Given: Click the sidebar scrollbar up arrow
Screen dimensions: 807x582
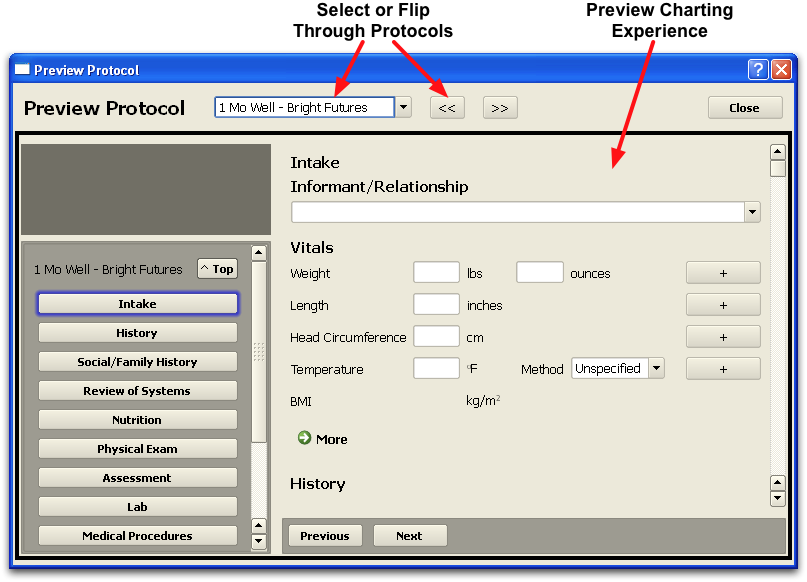Looking at the screenshot, I should pyautogui.click(x=258, y=253).
